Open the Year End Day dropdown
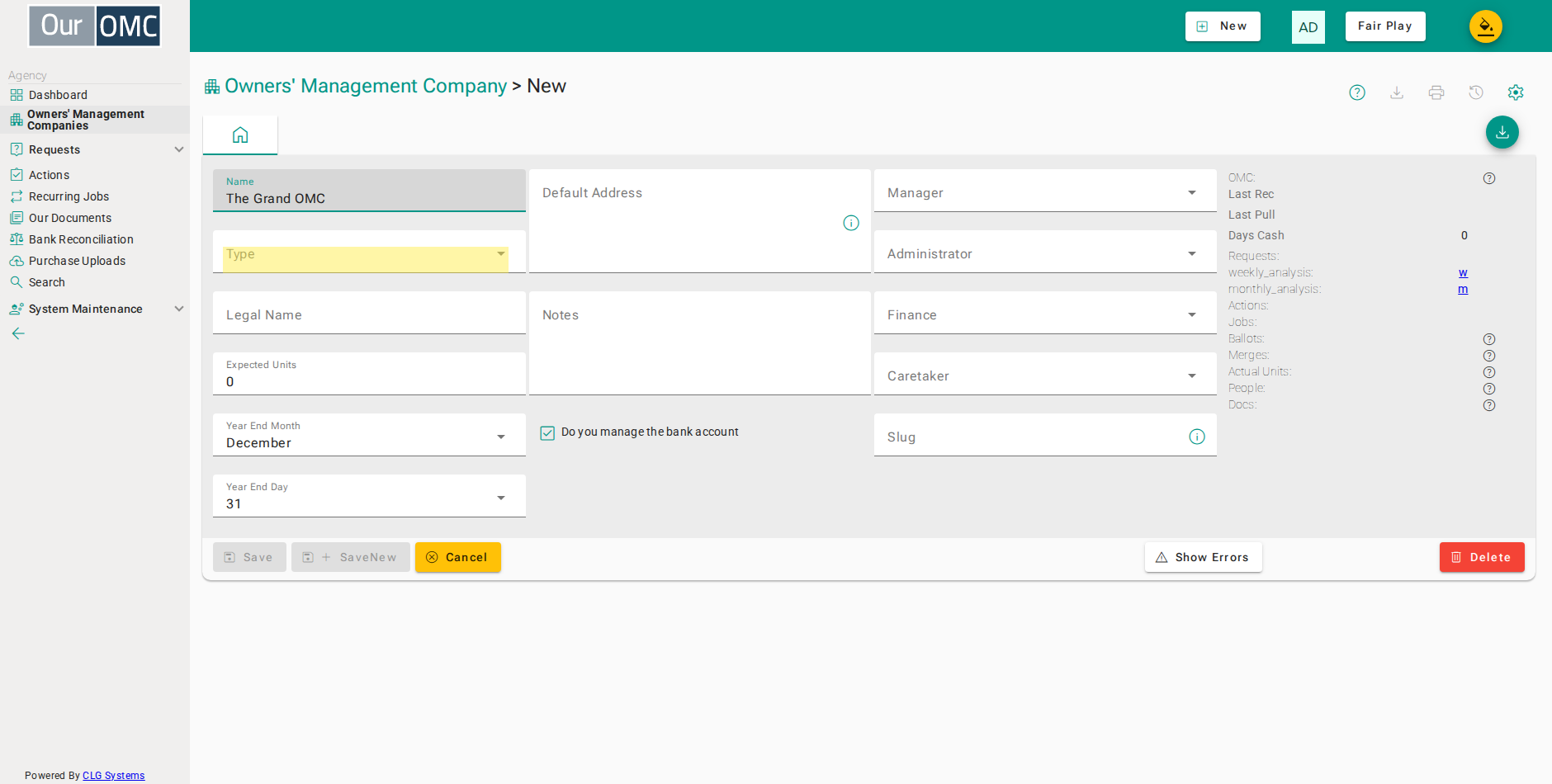This screenshot has height=784, width=1552. click(369, 496)
